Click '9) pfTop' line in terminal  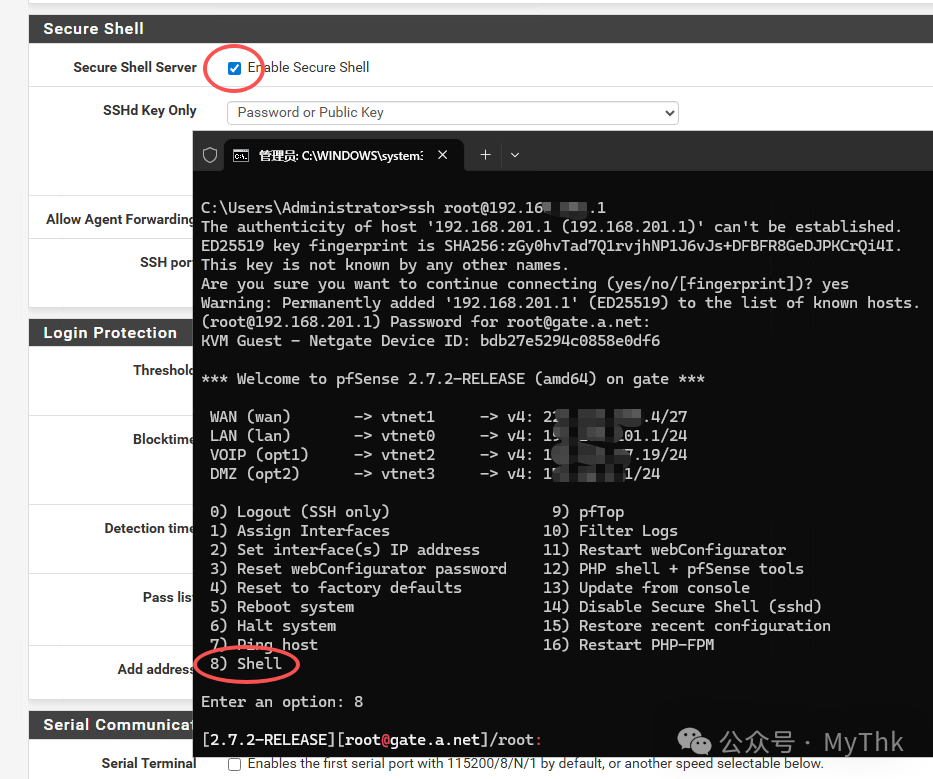click(588, 512)
